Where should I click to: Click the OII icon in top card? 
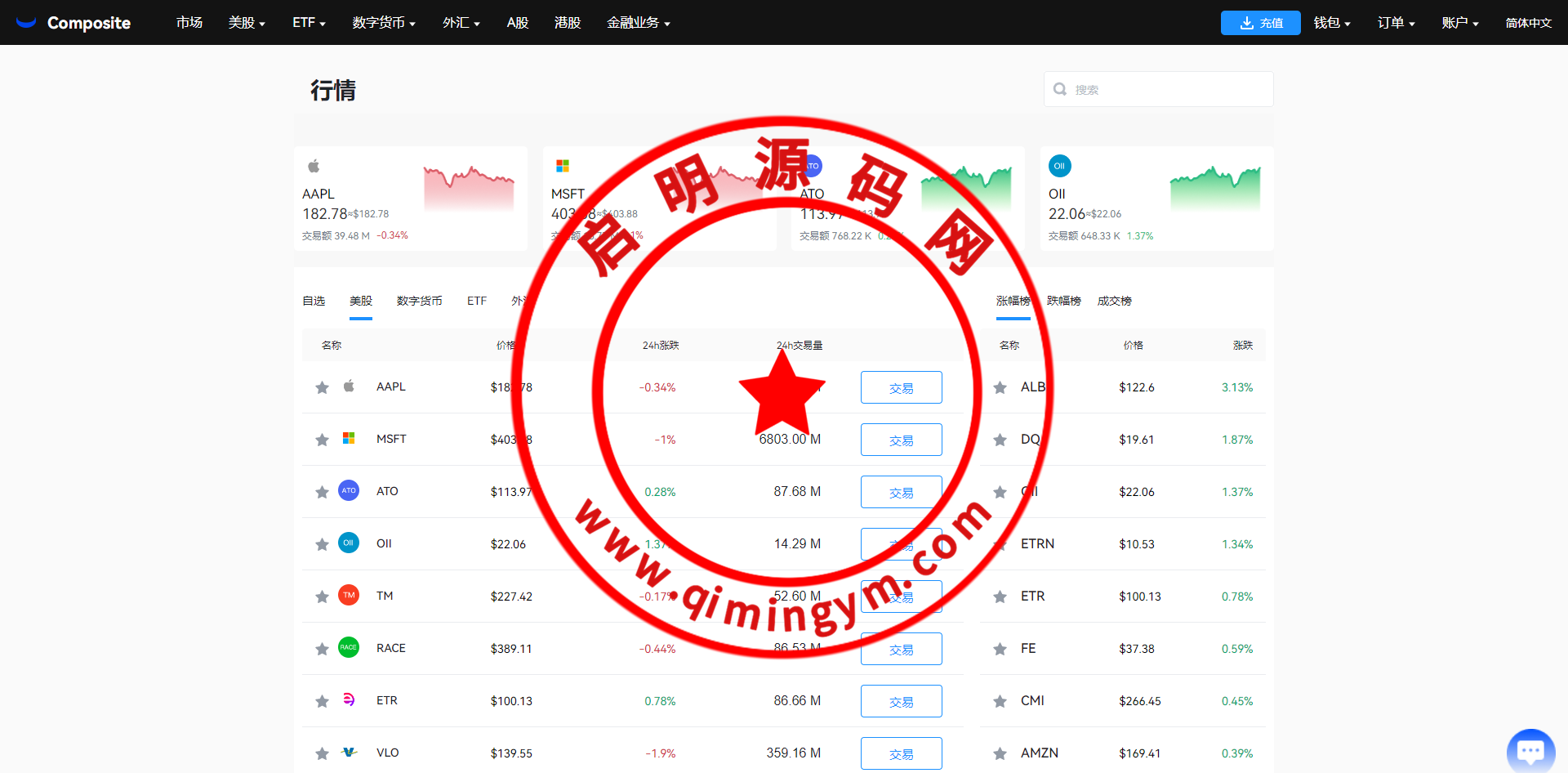(x=1059, y=166)
